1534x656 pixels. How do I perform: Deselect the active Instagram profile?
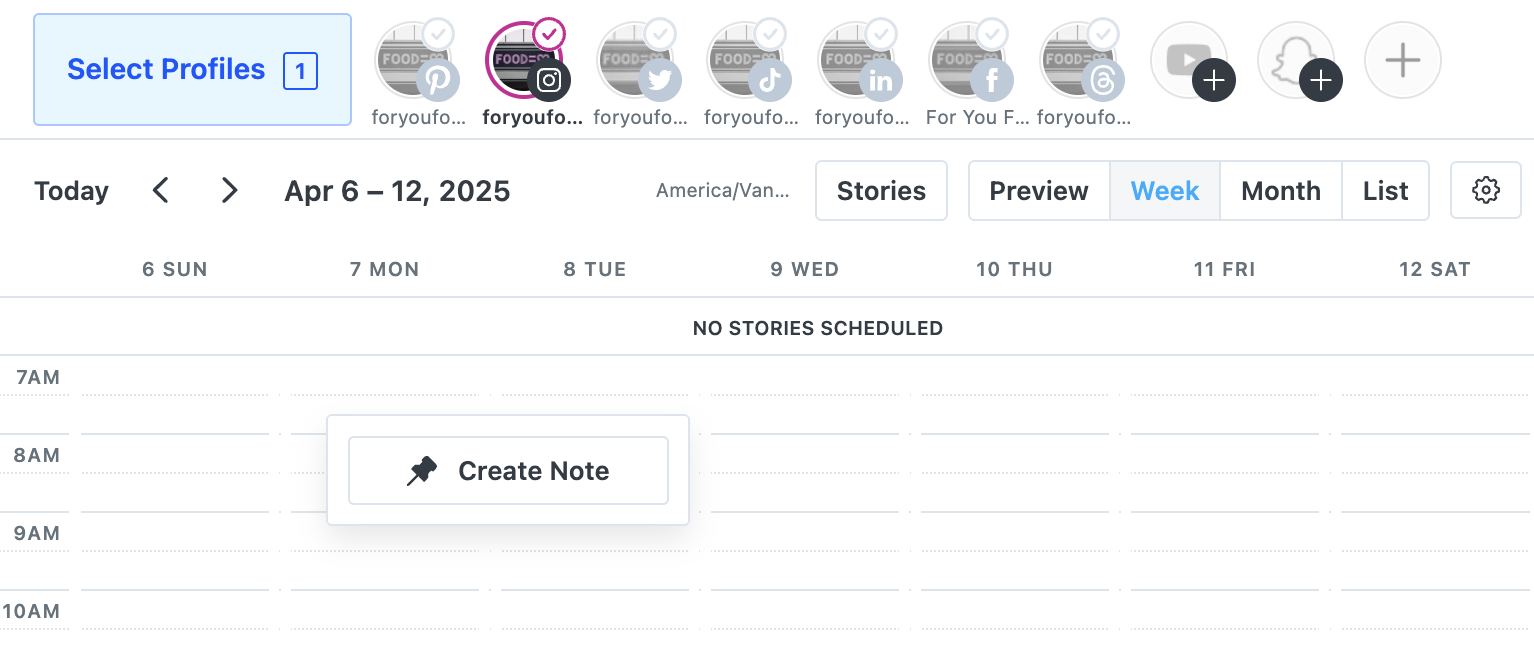[x=524, y=61]
